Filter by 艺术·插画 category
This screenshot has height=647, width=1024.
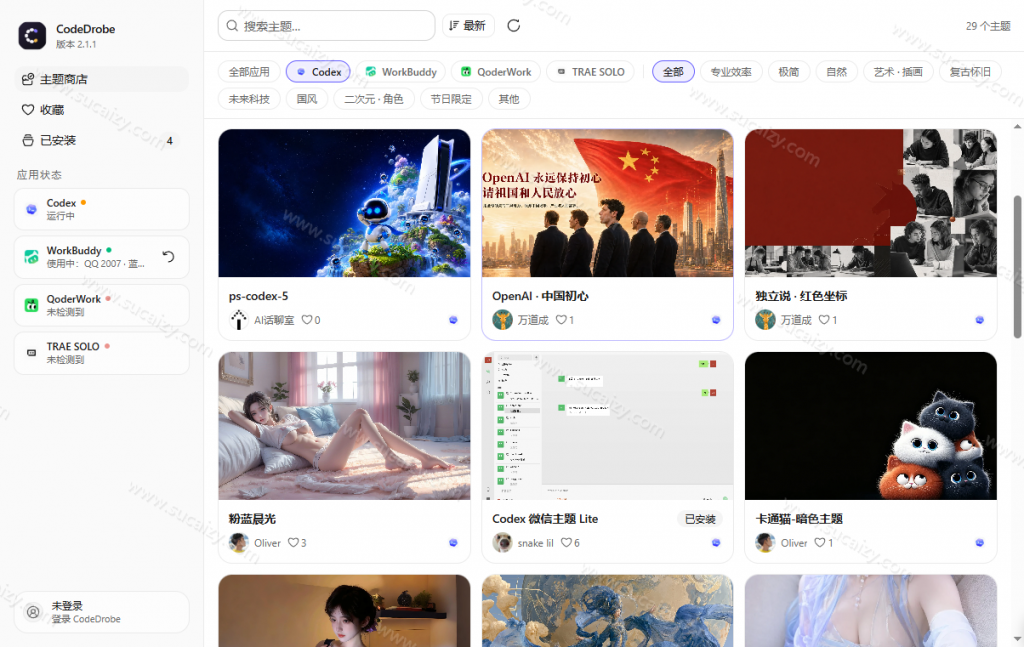pos(898,72)
